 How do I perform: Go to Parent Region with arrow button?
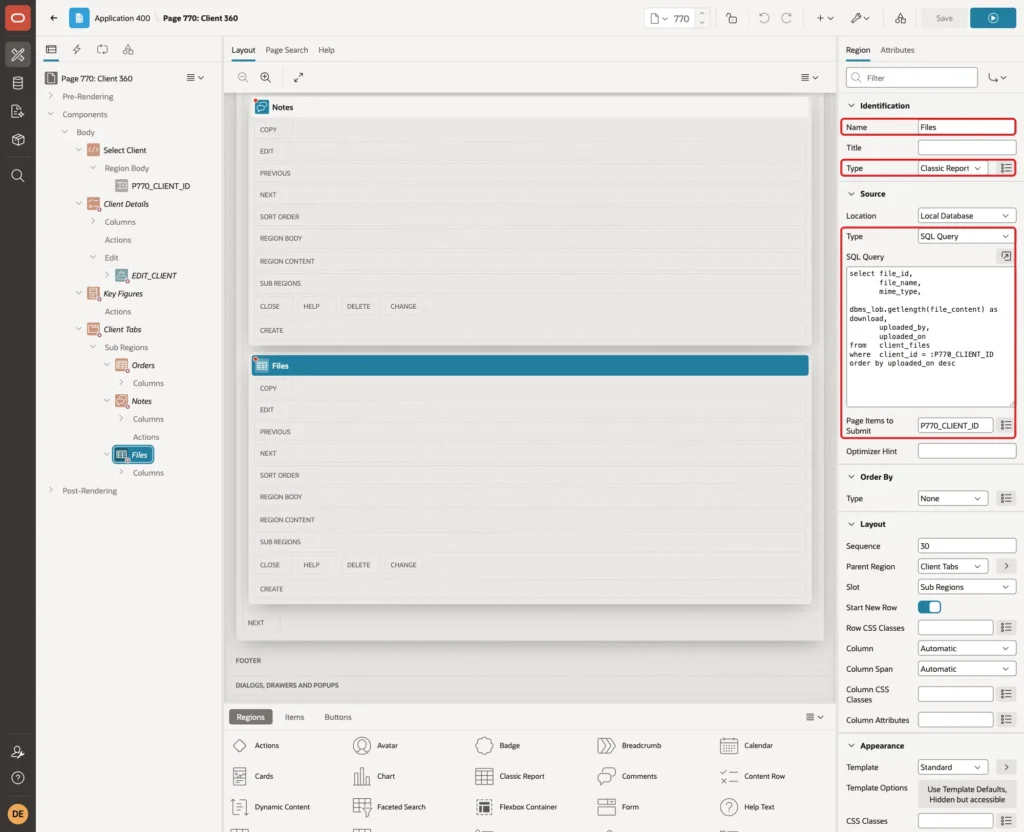pyautogui.click(x=1006, y=566)
